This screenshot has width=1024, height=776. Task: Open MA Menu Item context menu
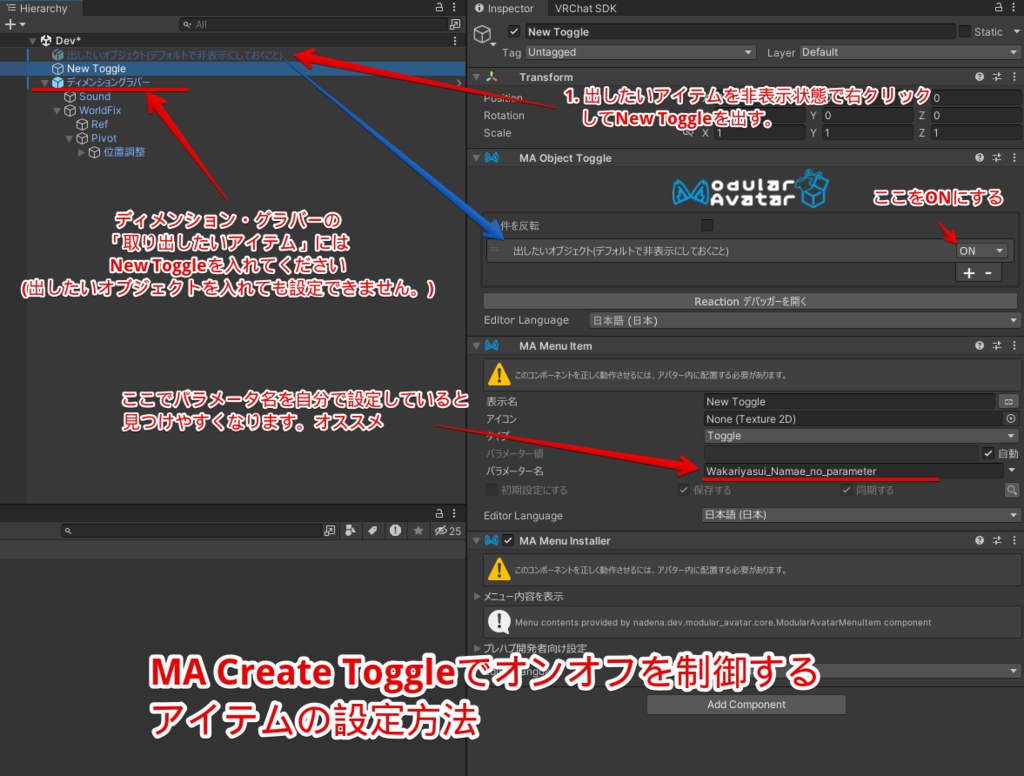pyautogui.click(x=1014, y=346)
